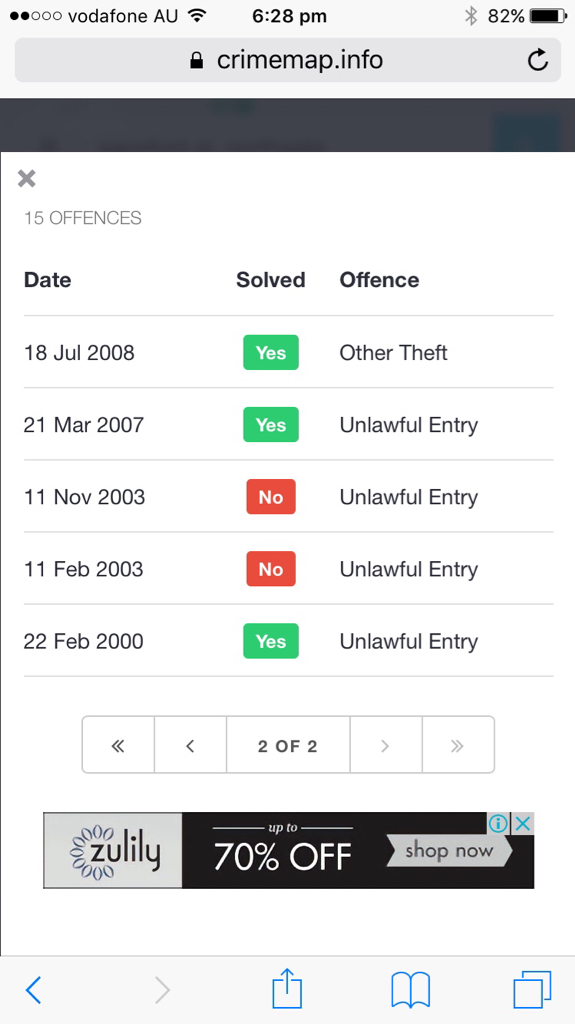Tap the Safari back arrow

(x=33, y=990)
